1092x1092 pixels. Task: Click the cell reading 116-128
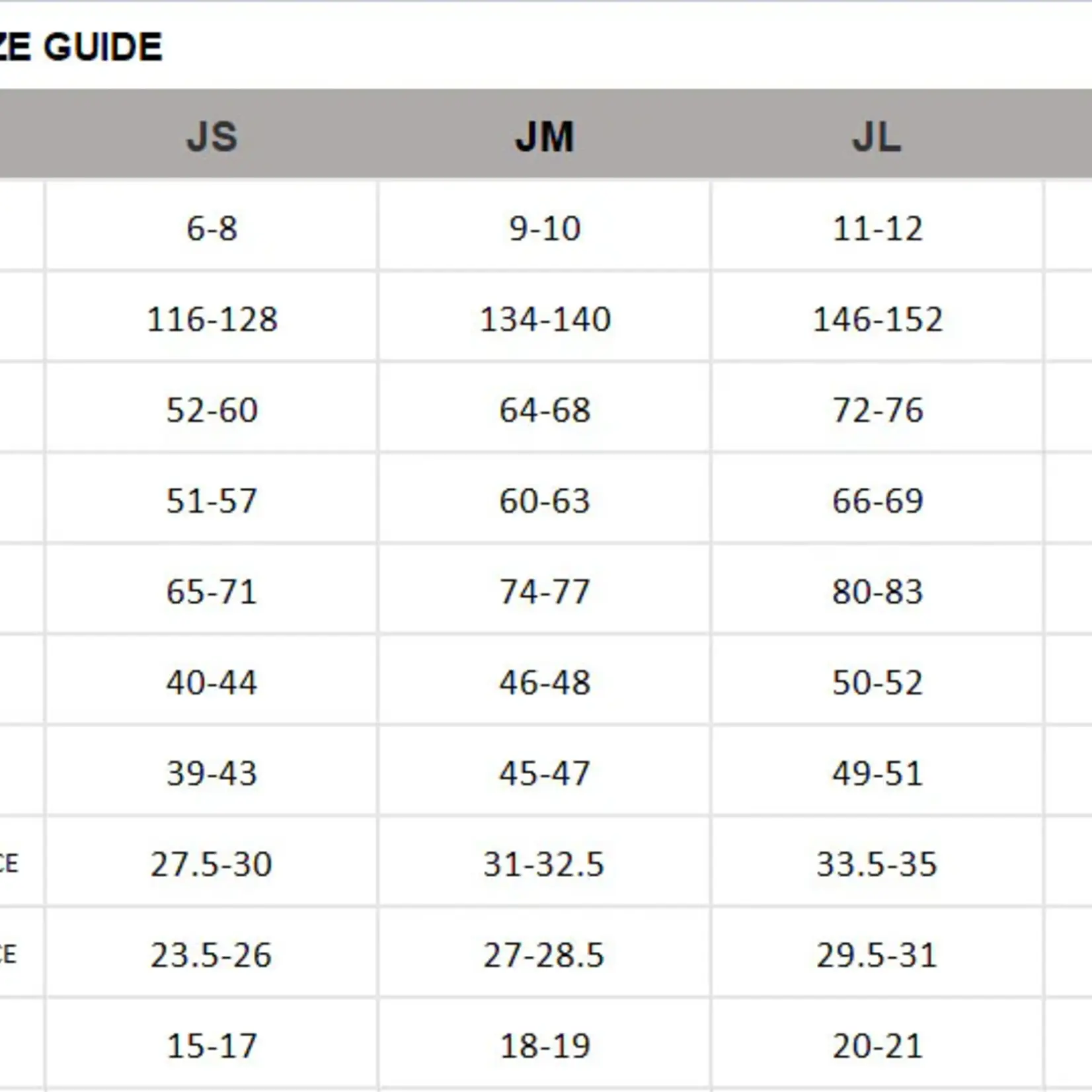[x=212, y=319]
